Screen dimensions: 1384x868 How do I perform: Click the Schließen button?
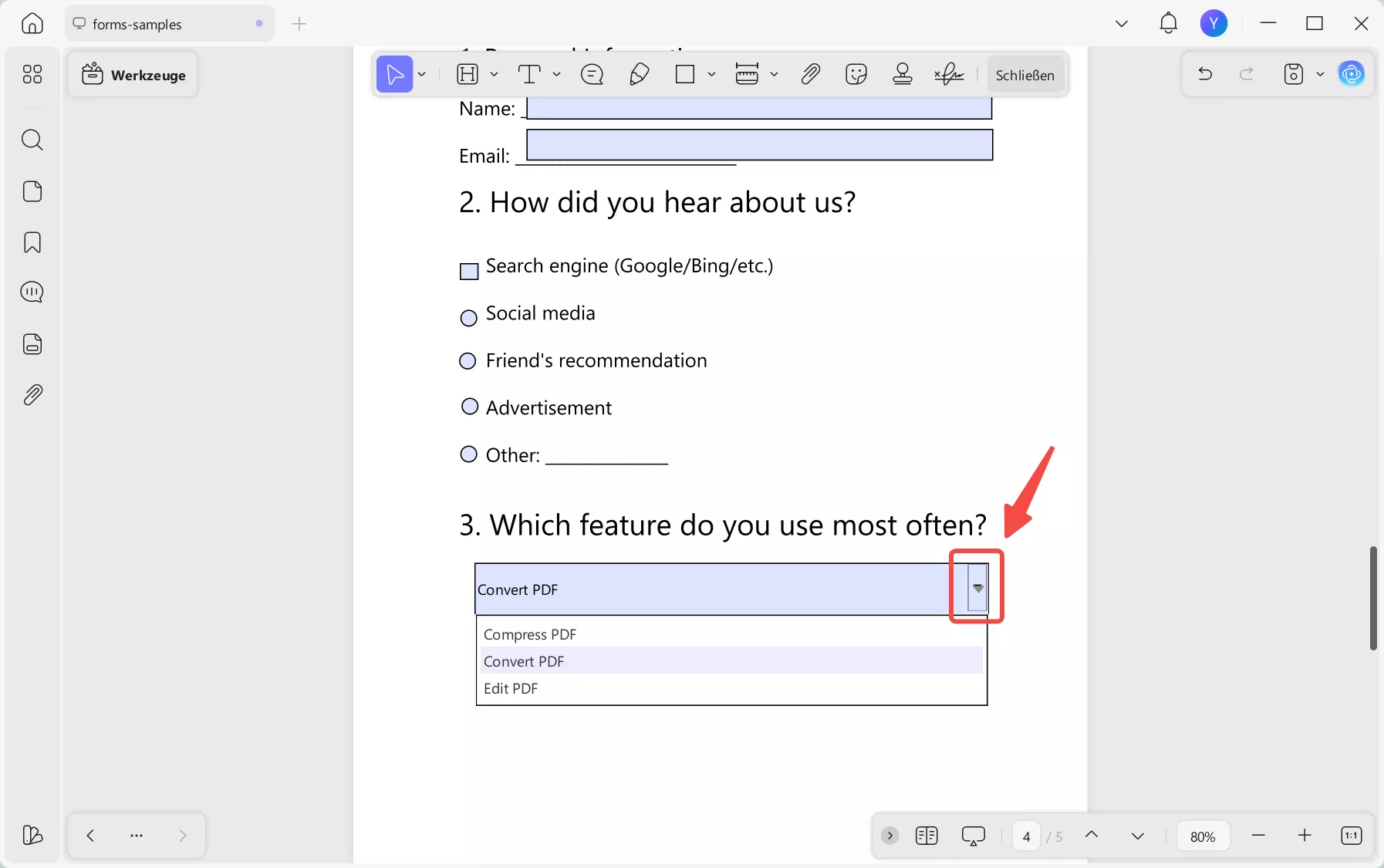point(1025,74)
